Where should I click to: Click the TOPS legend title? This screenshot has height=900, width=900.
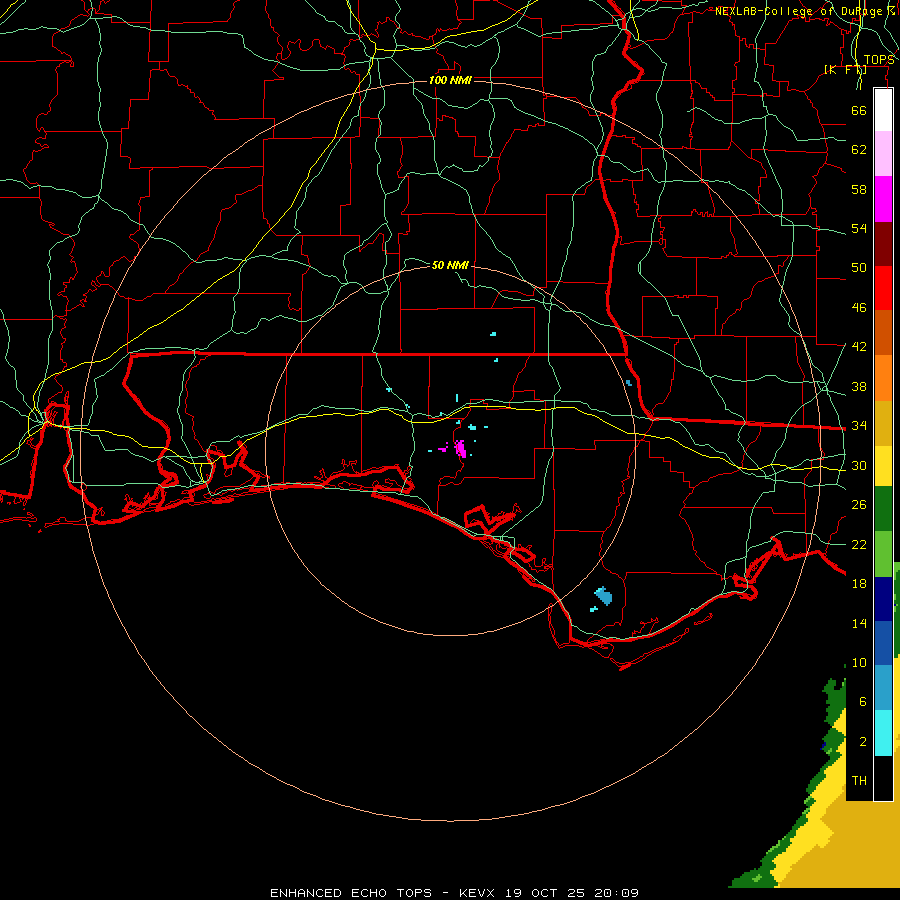pyautogui.click(x=879, y=60)
